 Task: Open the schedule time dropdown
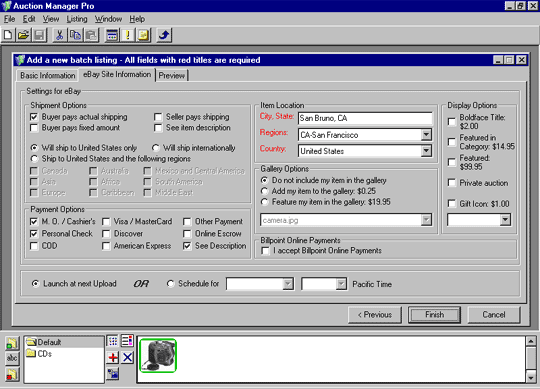341,284
